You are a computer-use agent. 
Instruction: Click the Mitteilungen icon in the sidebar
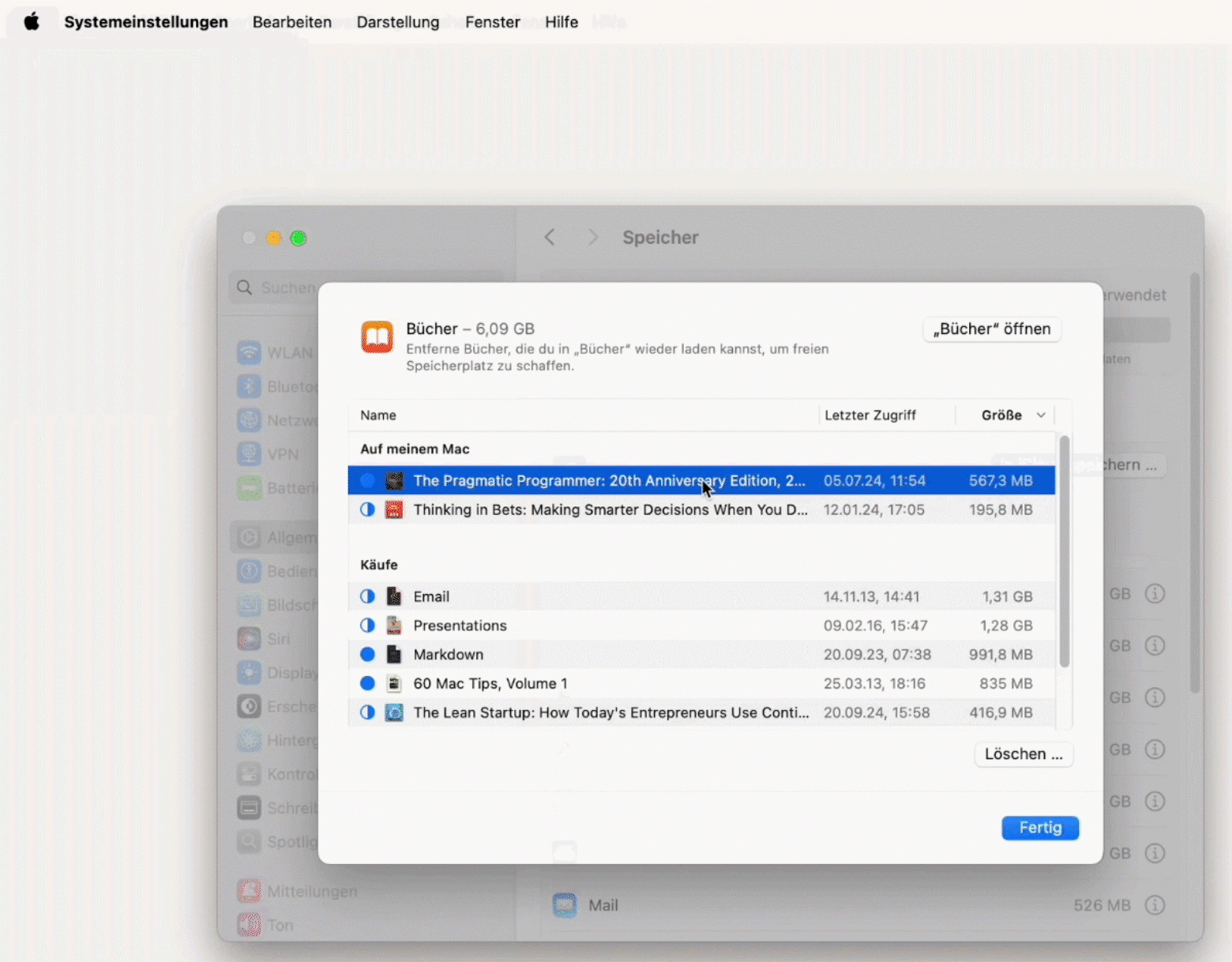pyautogui.click(x=250, y=891)
